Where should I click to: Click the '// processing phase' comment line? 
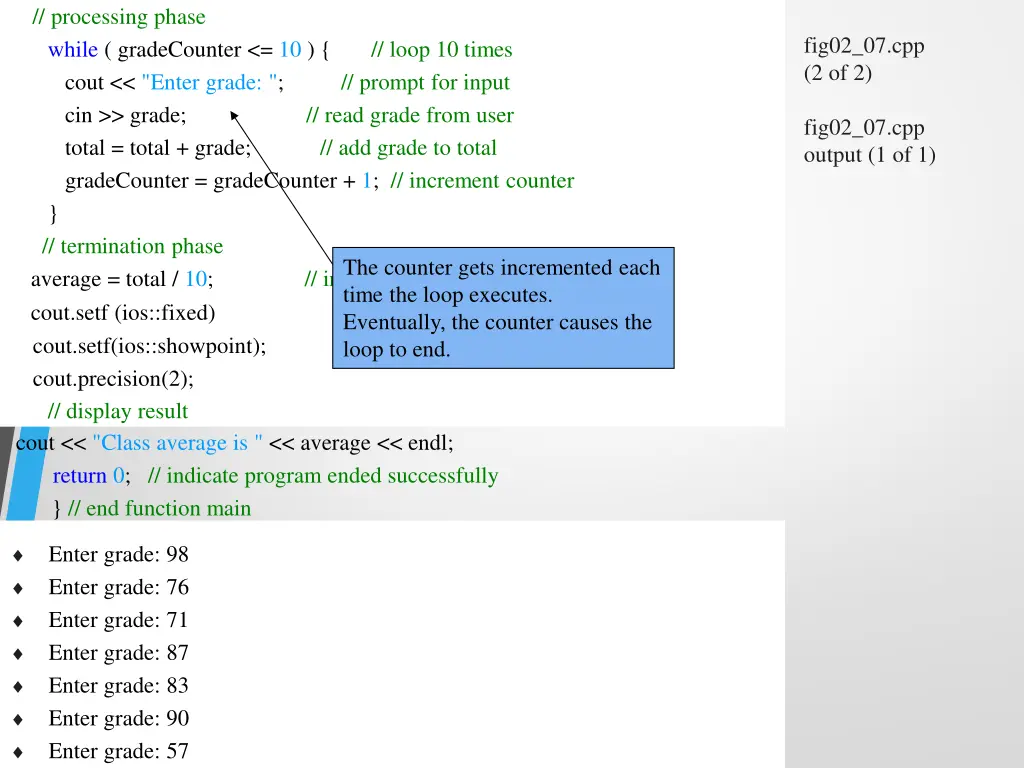click(119, 17)
